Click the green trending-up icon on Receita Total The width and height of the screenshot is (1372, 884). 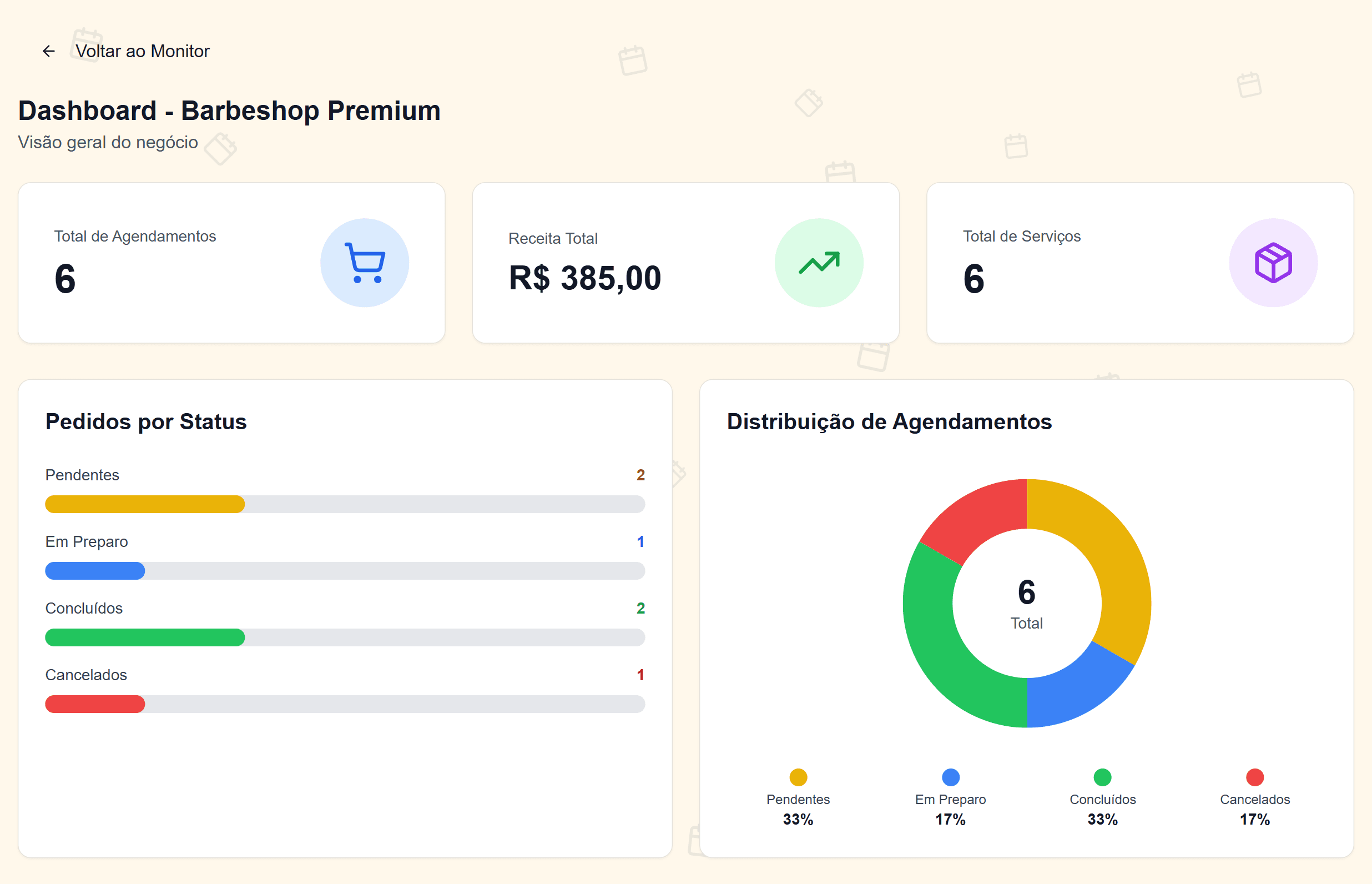pyautogui.click(x=819, y=262)
